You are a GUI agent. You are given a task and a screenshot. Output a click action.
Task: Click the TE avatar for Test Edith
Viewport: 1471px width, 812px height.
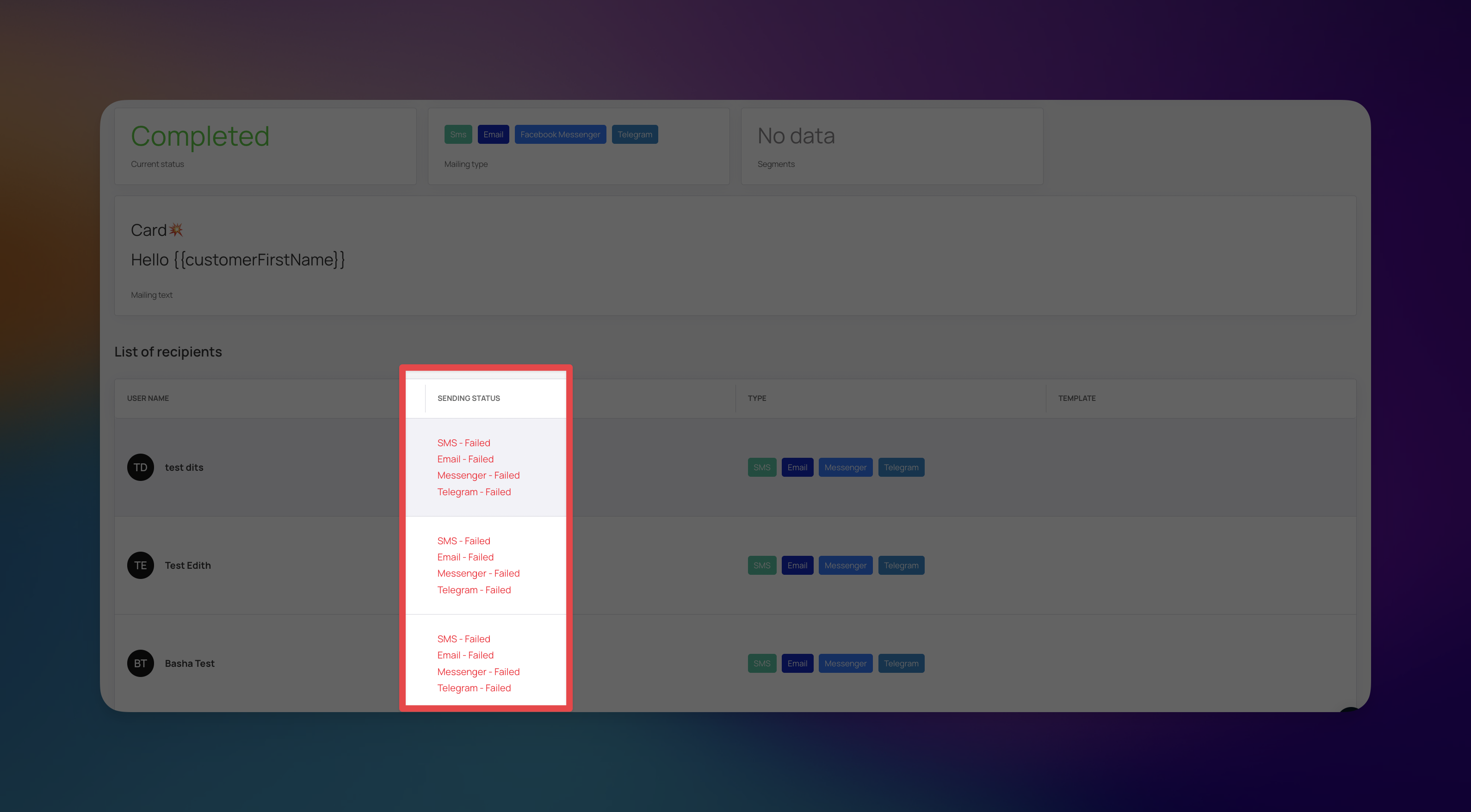[x=141, y=566]
